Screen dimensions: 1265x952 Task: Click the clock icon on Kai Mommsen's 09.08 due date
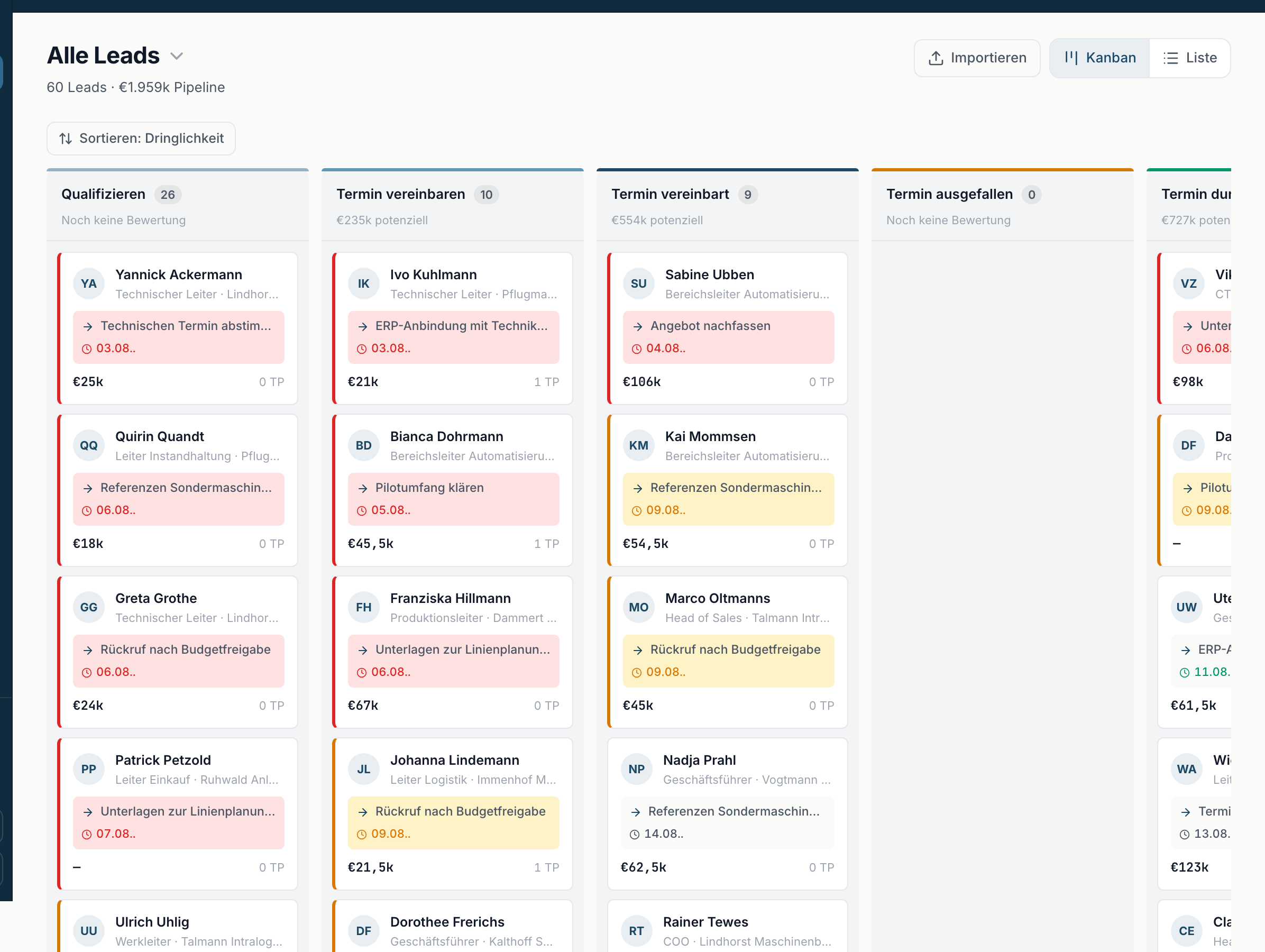tap(637, 510)
